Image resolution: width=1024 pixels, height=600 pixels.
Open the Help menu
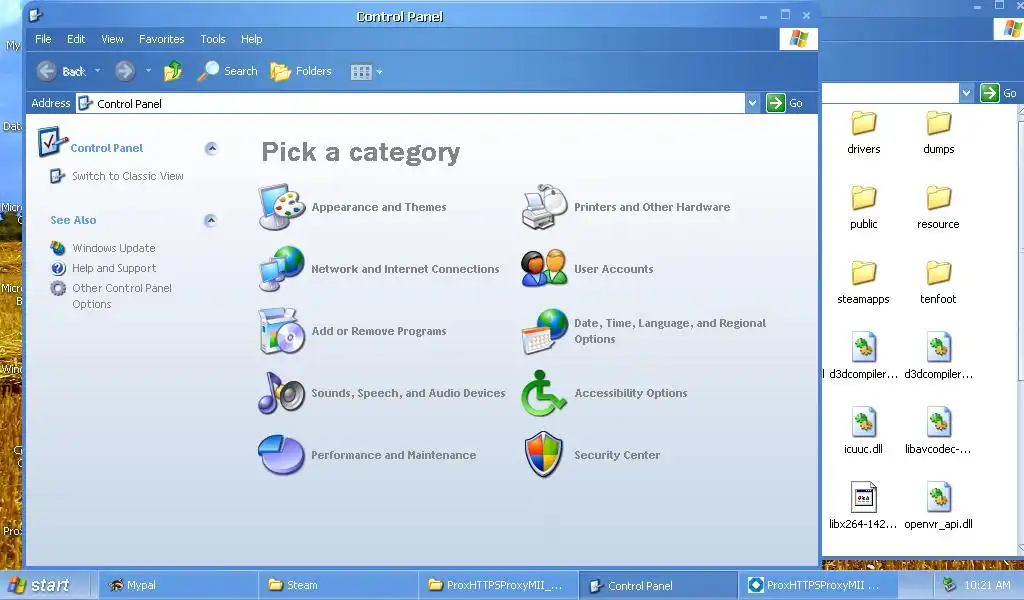click(x=251, y=39)
